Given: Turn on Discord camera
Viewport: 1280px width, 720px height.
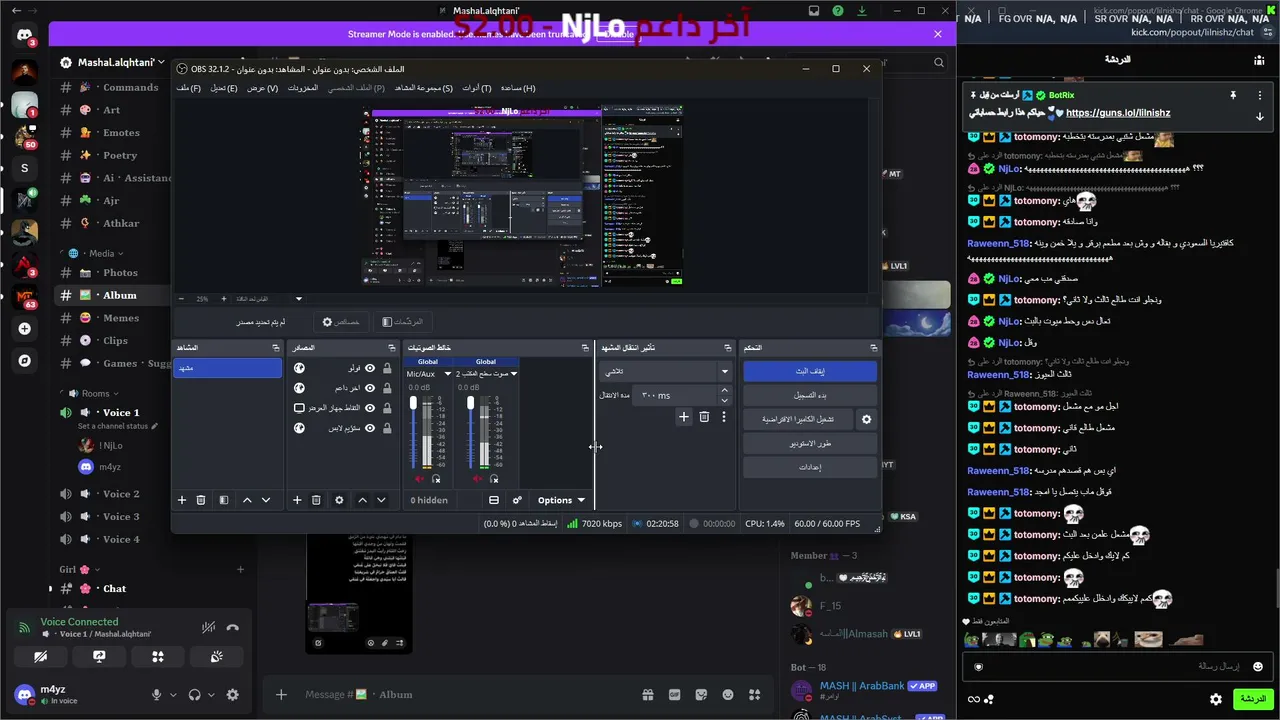Looking at the screenshot, I should [x=40, y=657].
